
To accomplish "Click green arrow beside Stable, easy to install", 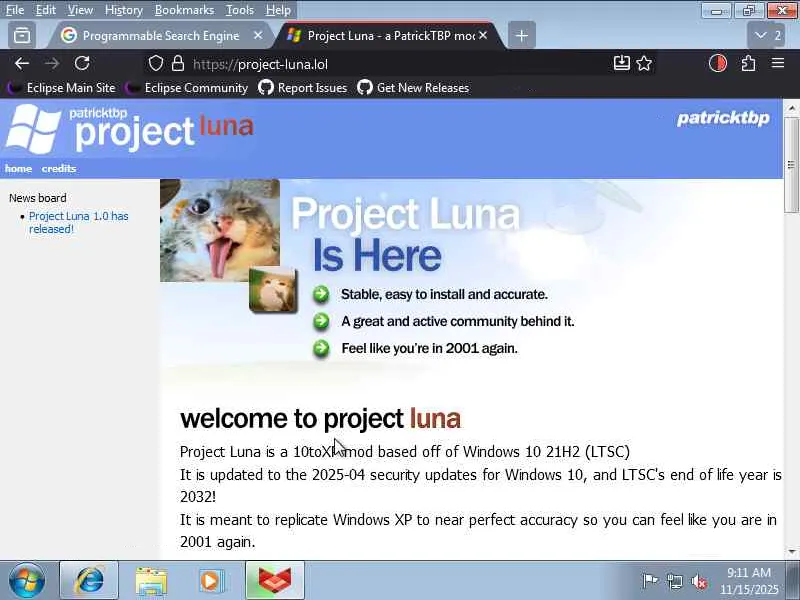I will [x=321, y=294].
